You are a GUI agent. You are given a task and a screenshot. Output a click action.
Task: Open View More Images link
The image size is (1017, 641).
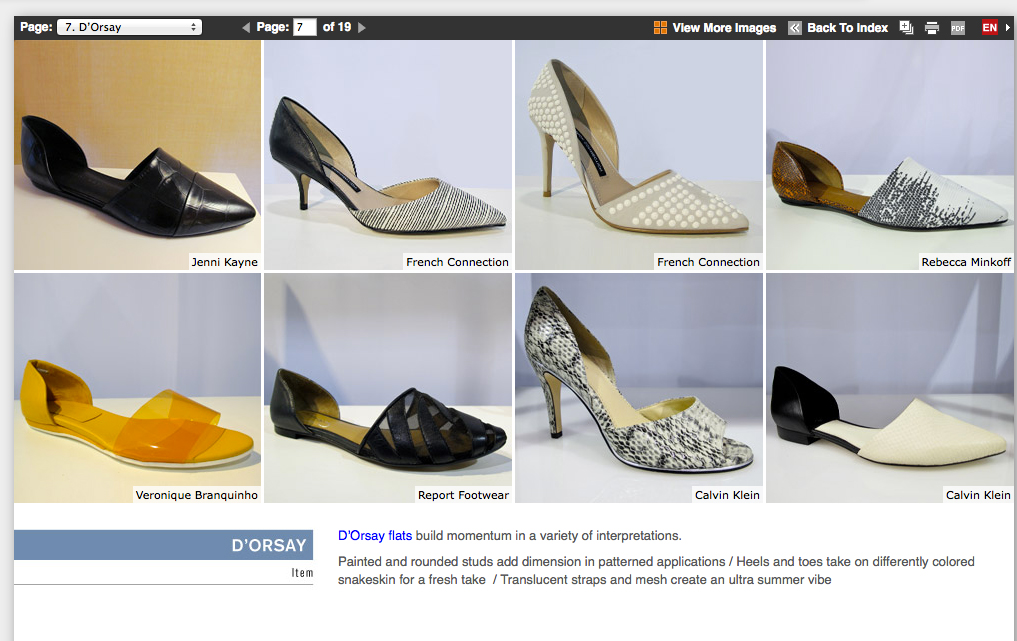(724, 28)
